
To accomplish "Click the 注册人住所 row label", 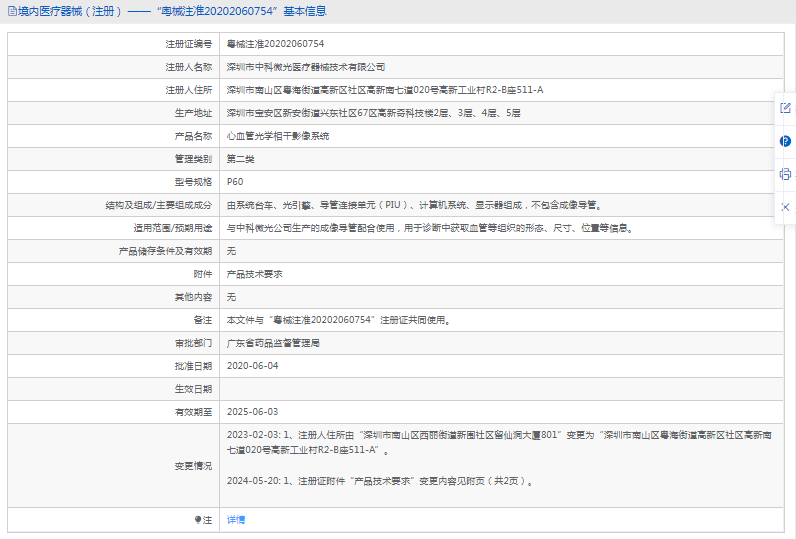I will (189, 90).
